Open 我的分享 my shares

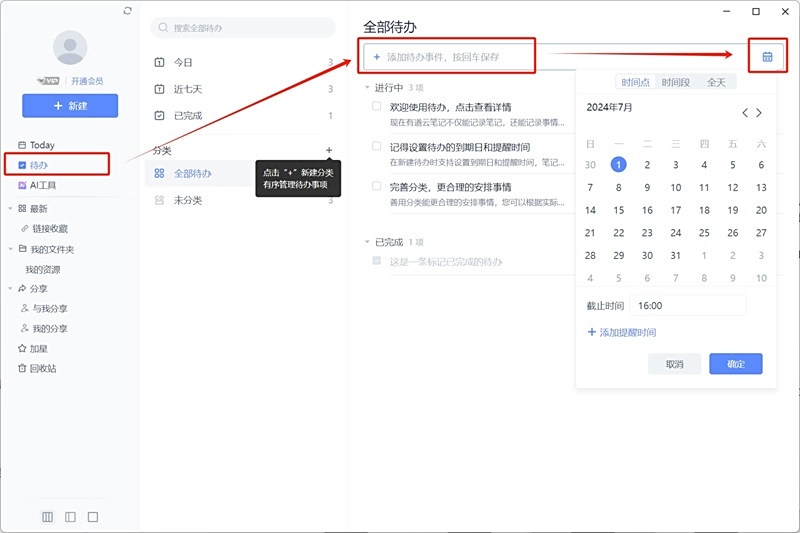[44, 328]
